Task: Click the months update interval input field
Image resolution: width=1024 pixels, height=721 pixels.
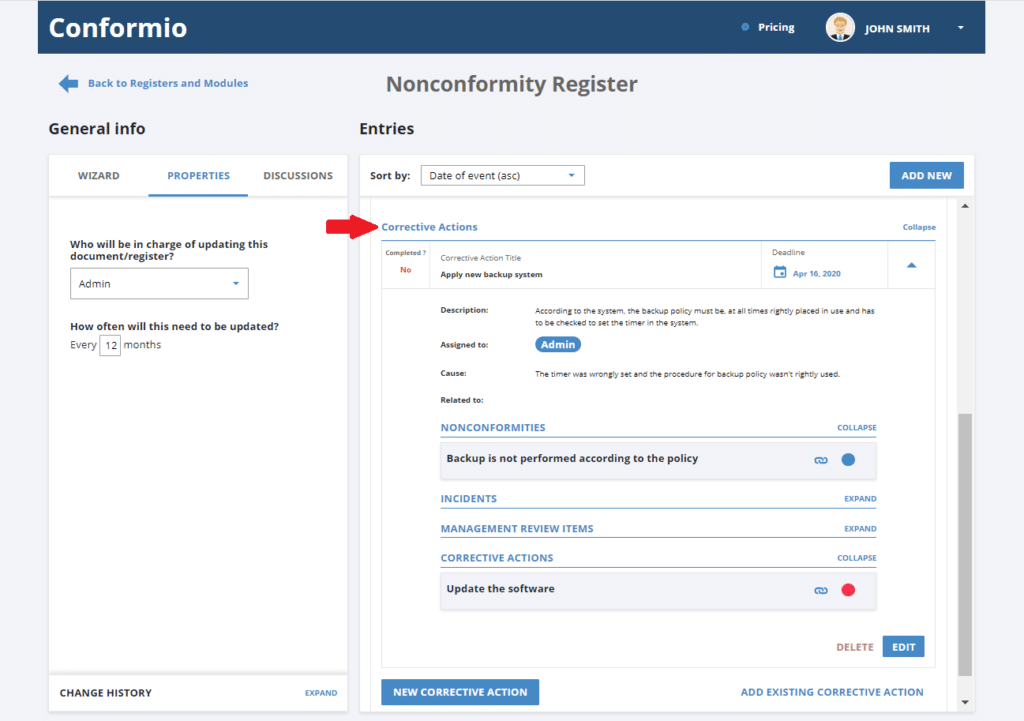Action: point(111,344)
